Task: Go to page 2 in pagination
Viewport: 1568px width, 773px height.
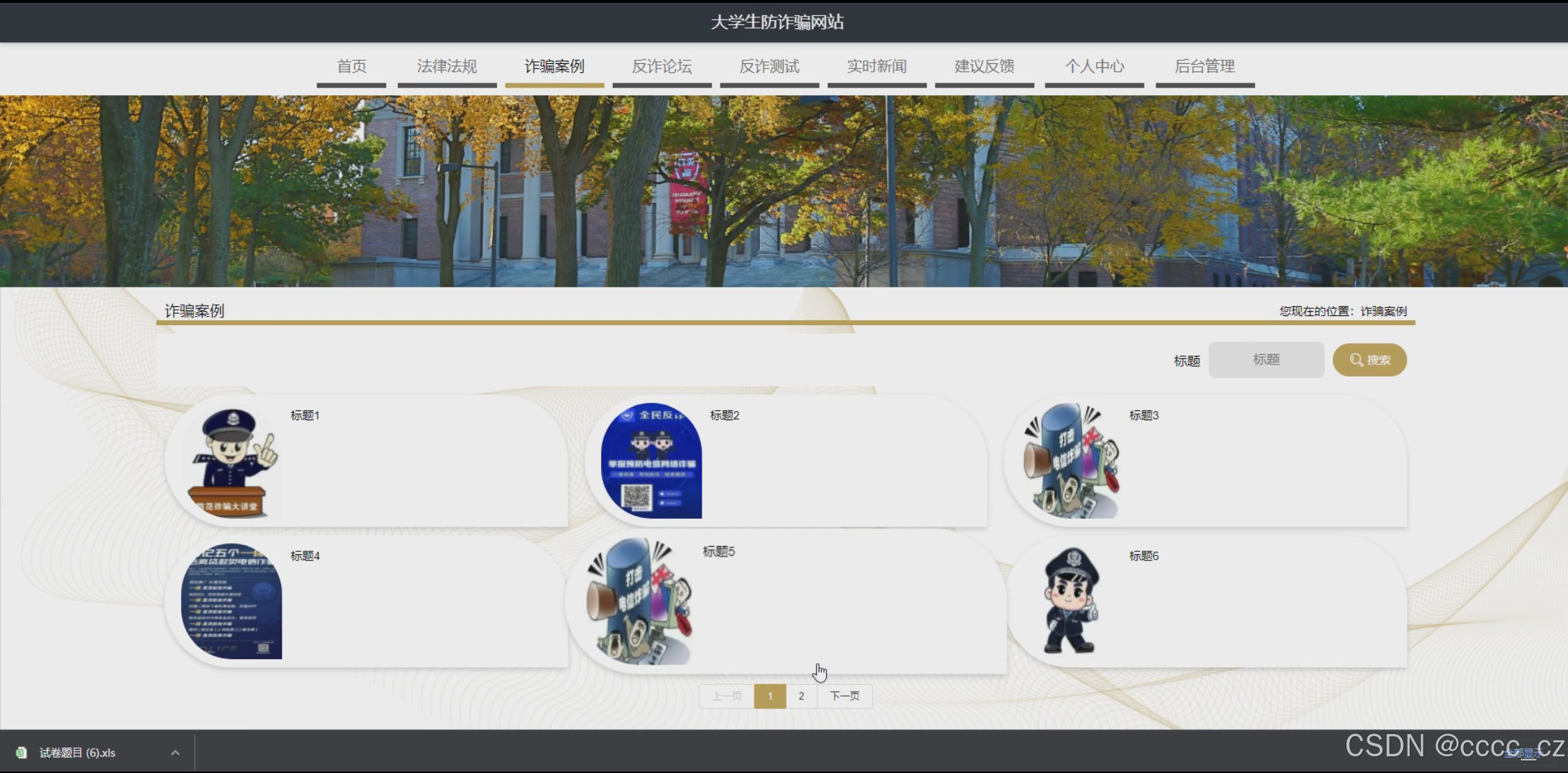Action: pyautogui.click(x=801, y=696)
